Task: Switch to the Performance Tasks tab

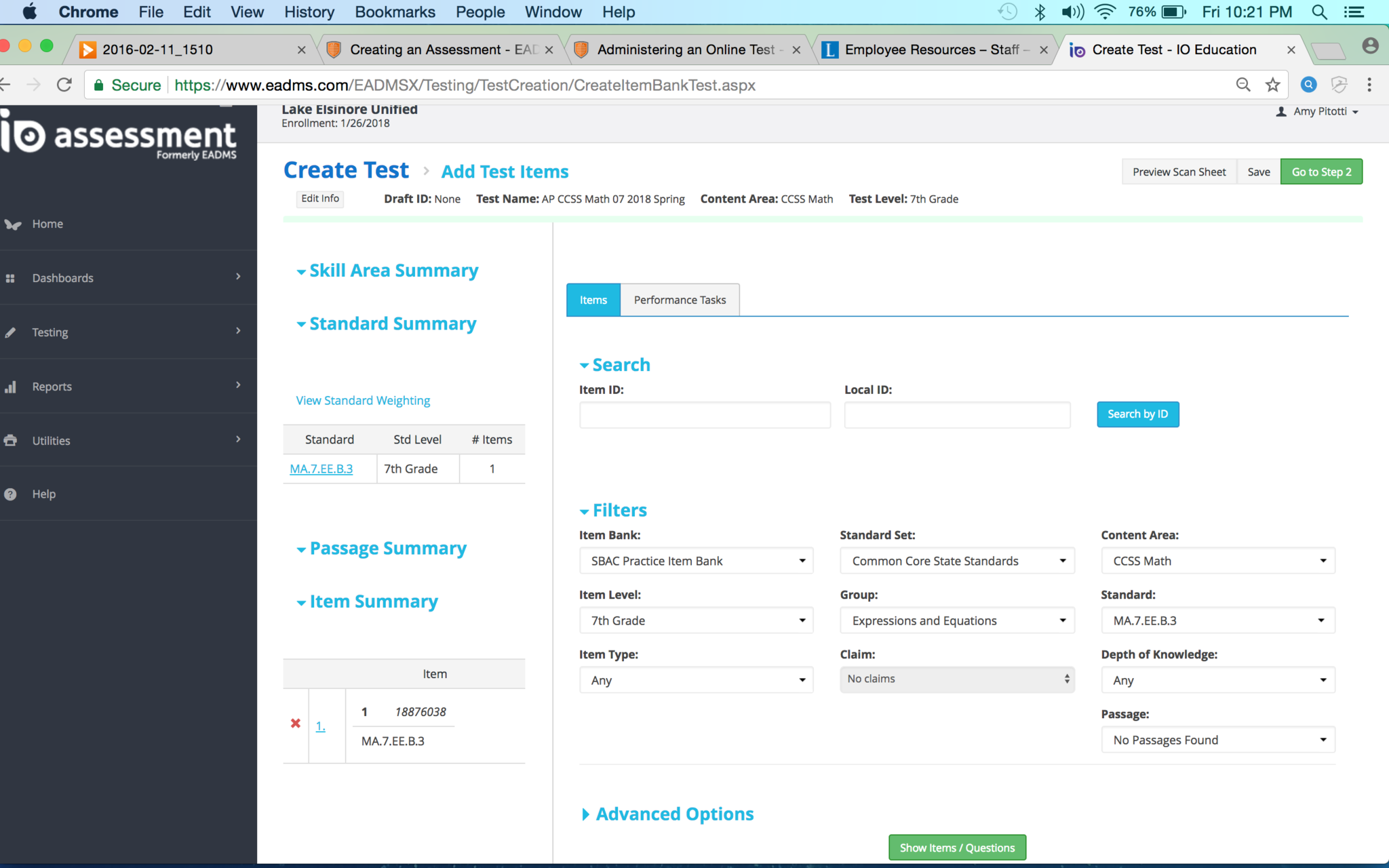Action: [x=680, y=300]
